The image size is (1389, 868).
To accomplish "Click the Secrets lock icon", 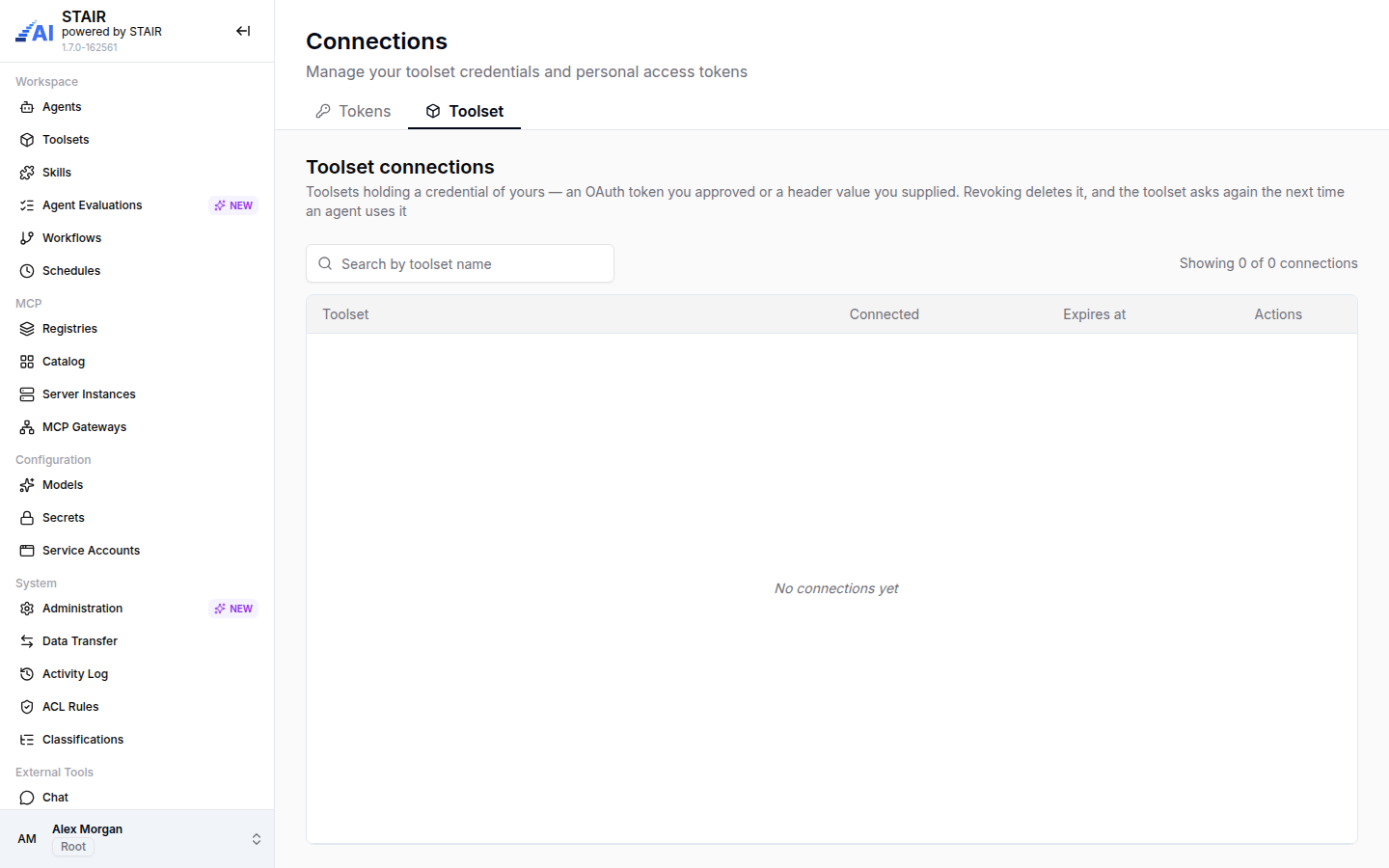I will [27, 518].
